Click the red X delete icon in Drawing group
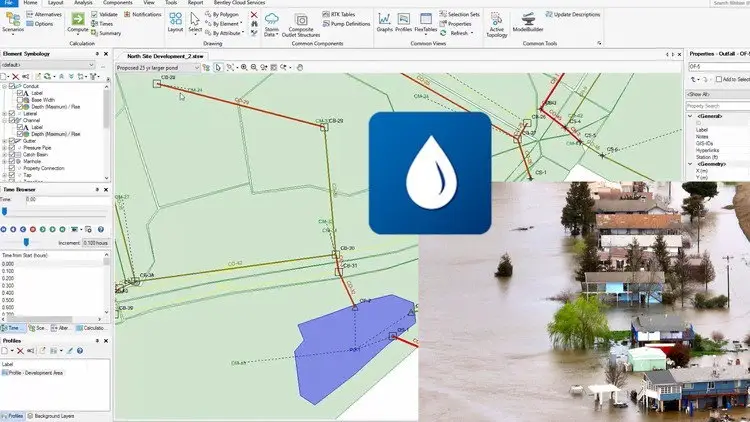The width and height of the screenshot is (750, 422). point(254,15)
